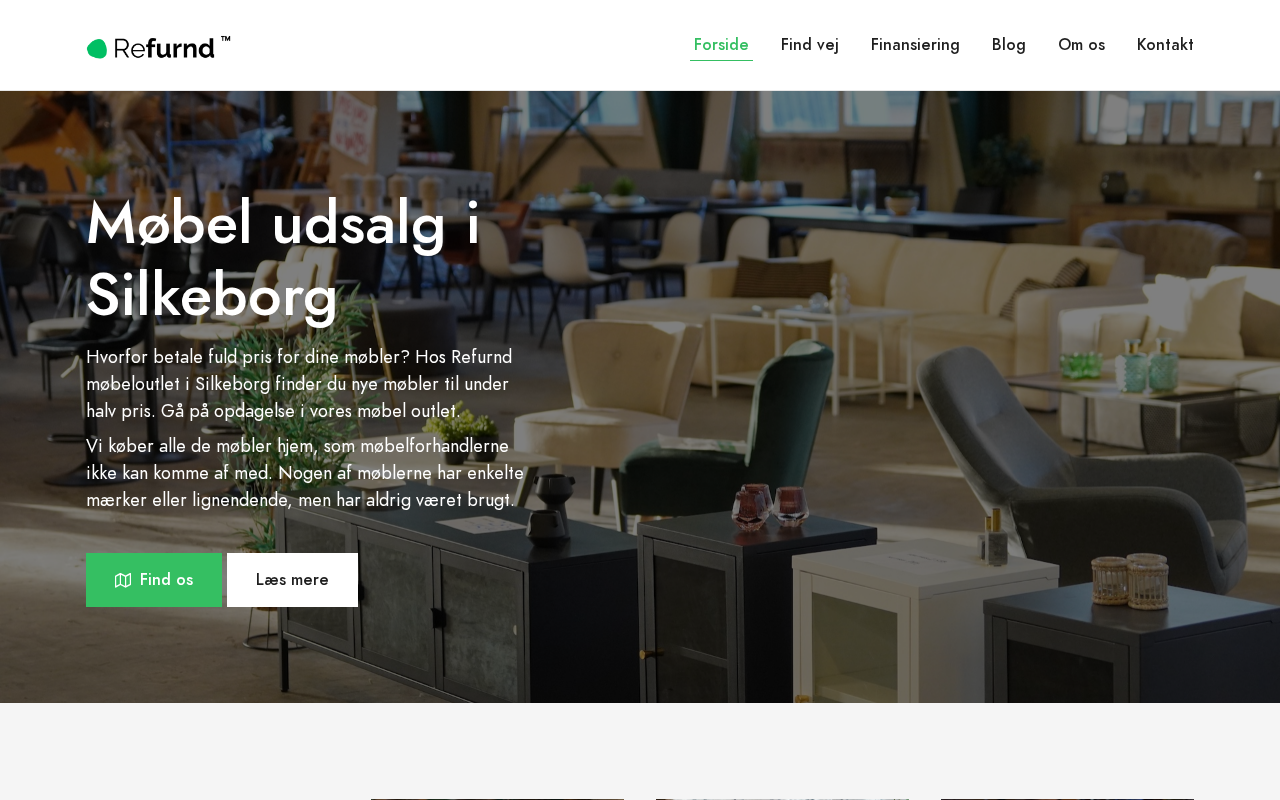Click the Møbel udsalg i Silkeborg headline
The image size is (1280, 800).
tap(284, 259)
